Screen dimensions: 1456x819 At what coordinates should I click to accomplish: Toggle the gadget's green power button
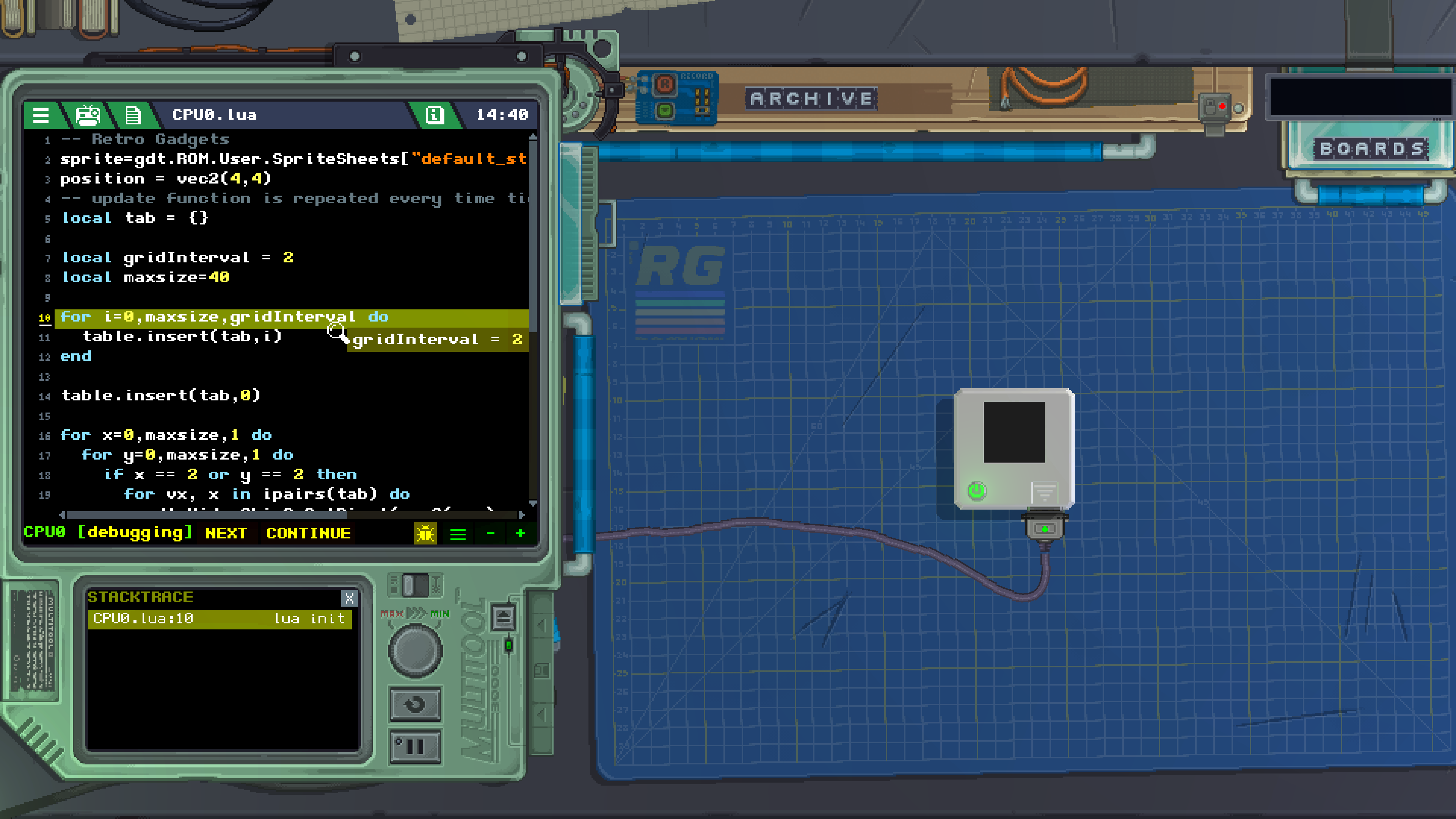[977, 491]
